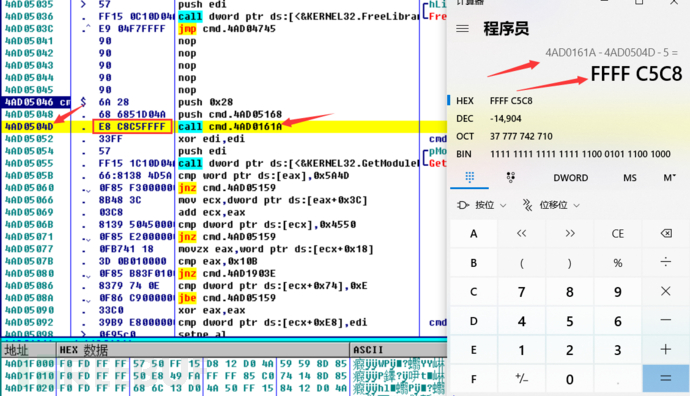This screenshot has width=690, height=396.
Task: Click opcode bytes E8 C8C5FFFF
Action: point(132,127)
